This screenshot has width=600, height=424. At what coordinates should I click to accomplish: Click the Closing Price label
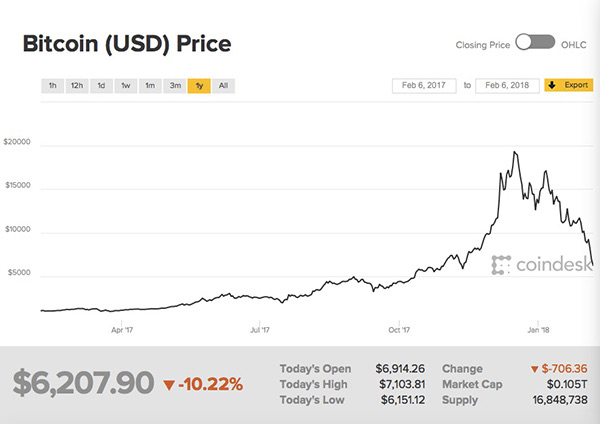coord(483,43)
